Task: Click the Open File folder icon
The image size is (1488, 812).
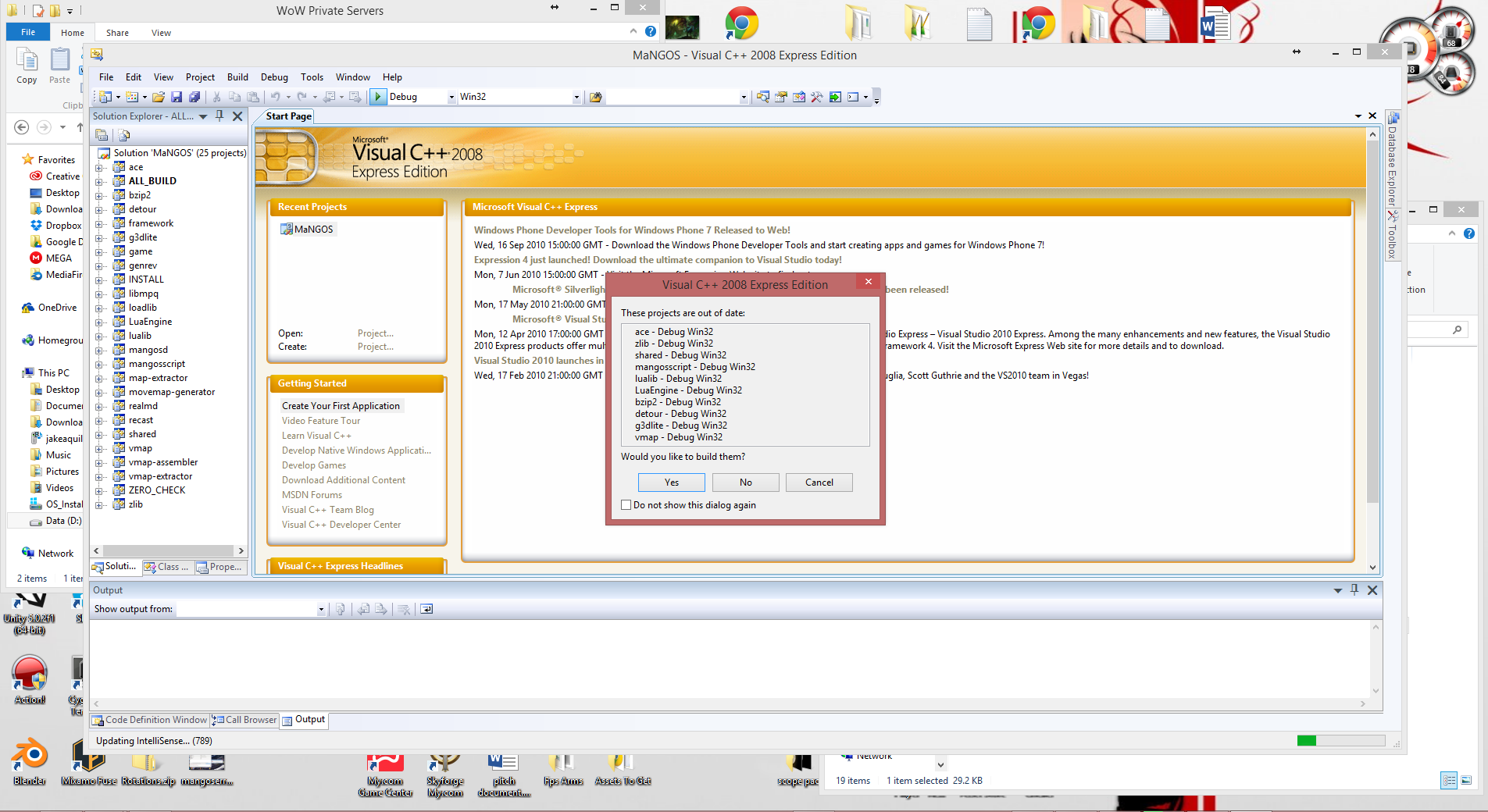Action: 159,97
